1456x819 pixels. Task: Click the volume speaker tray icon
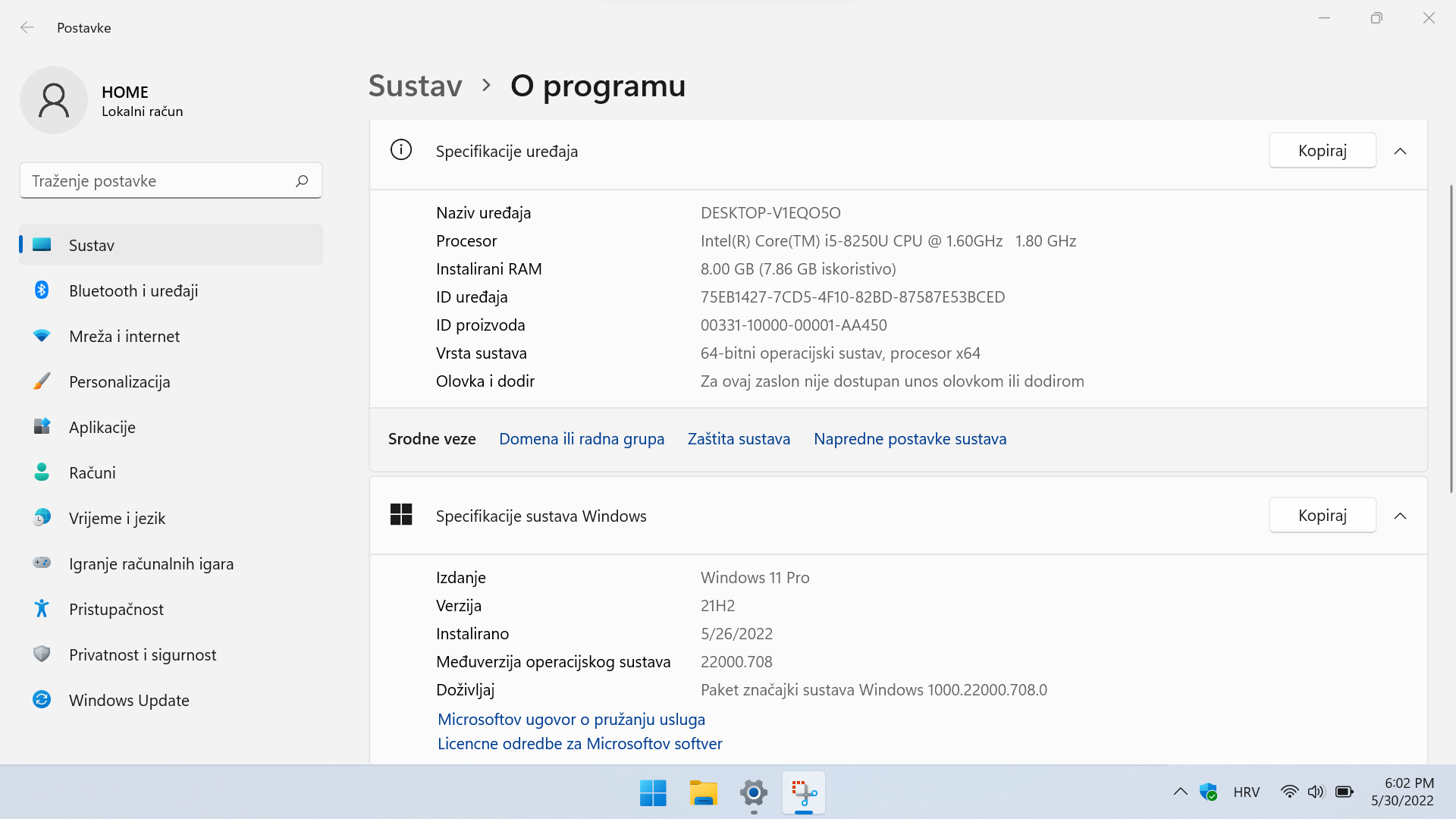tap(1316, 792)
